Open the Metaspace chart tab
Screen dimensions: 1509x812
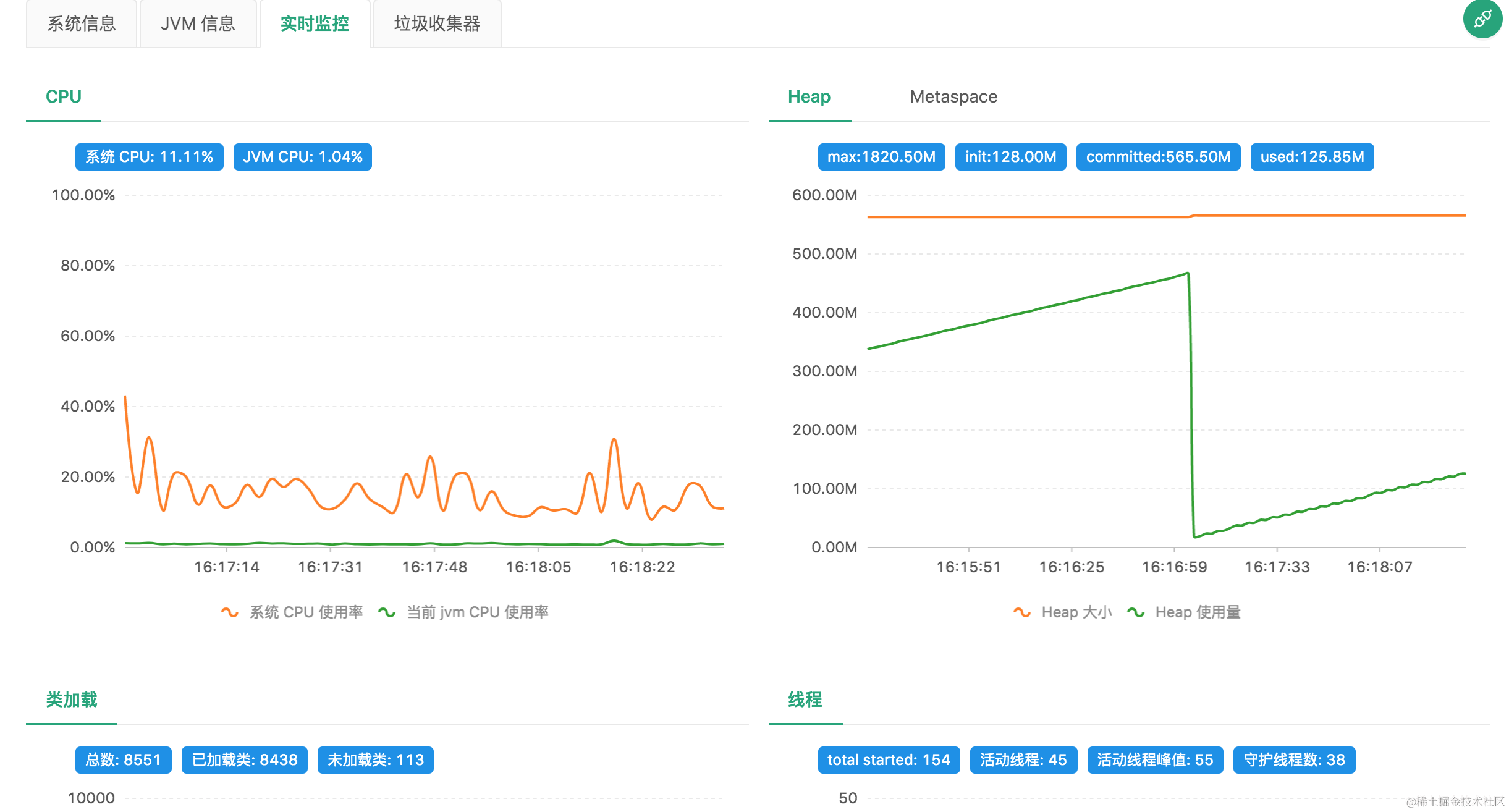tap(952, 96)
